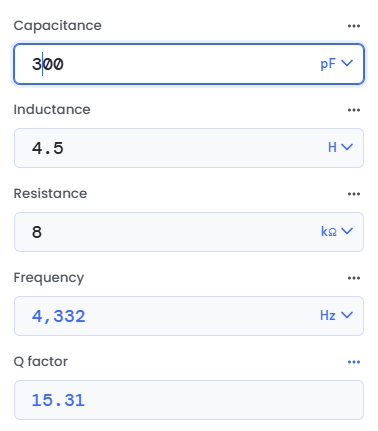Focus the Inductance field showing 4.5

tap(189, 148)
